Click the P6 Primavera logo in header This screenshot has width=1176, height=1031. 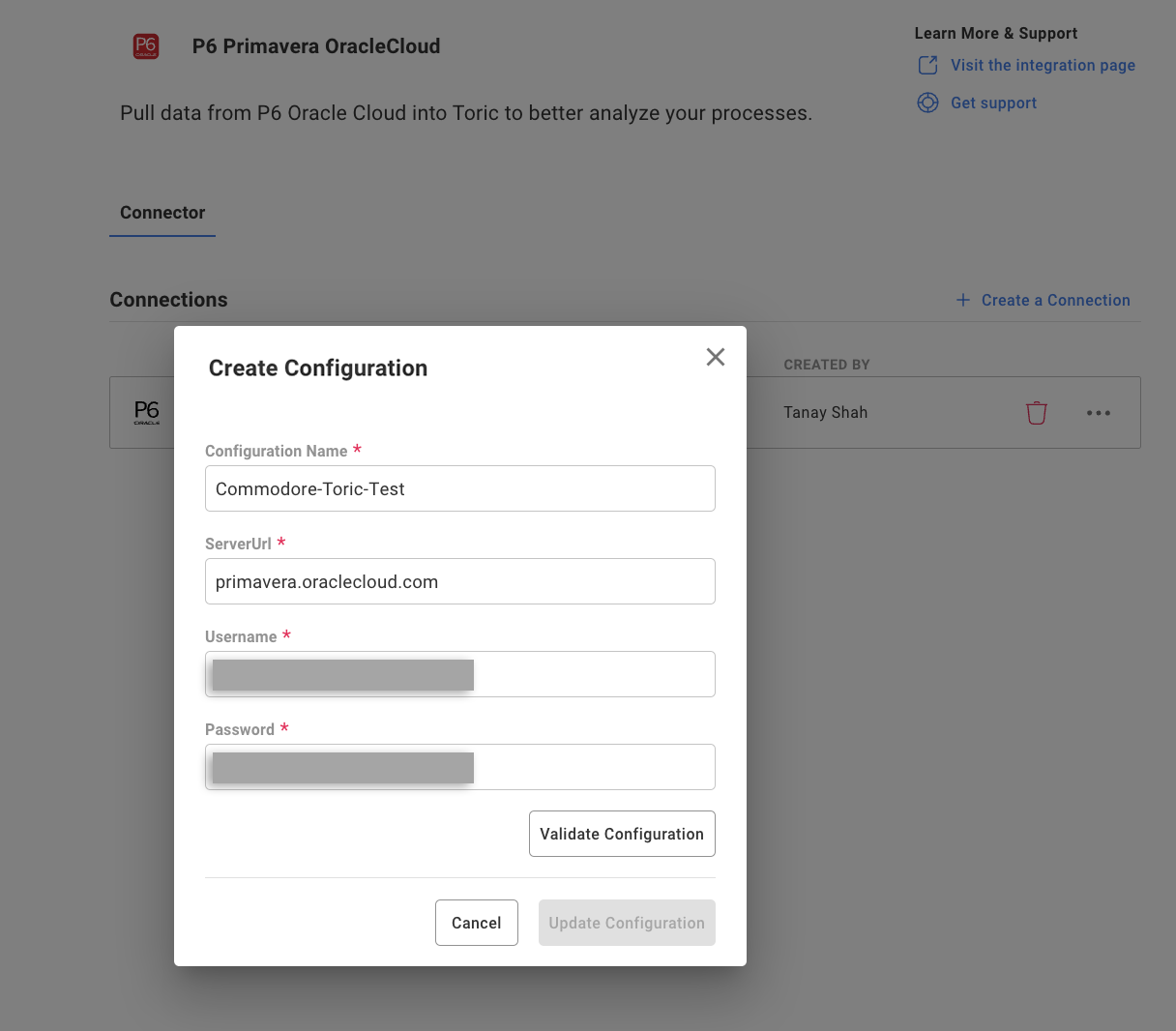(x=146, y=46)
